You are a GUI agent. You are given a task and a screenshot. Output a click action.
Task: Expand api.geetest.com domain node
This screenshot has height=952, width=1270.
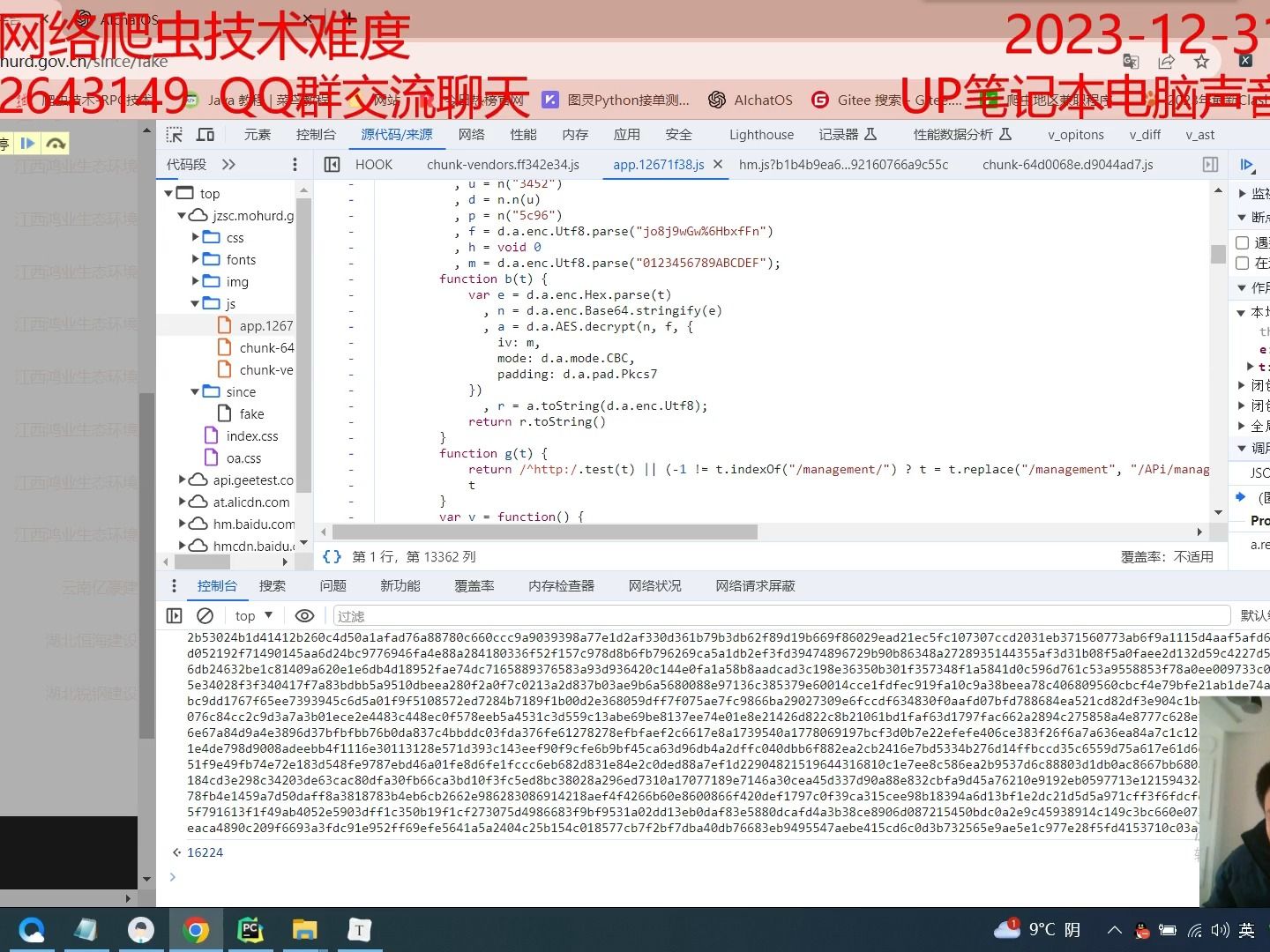coord(182,480)
